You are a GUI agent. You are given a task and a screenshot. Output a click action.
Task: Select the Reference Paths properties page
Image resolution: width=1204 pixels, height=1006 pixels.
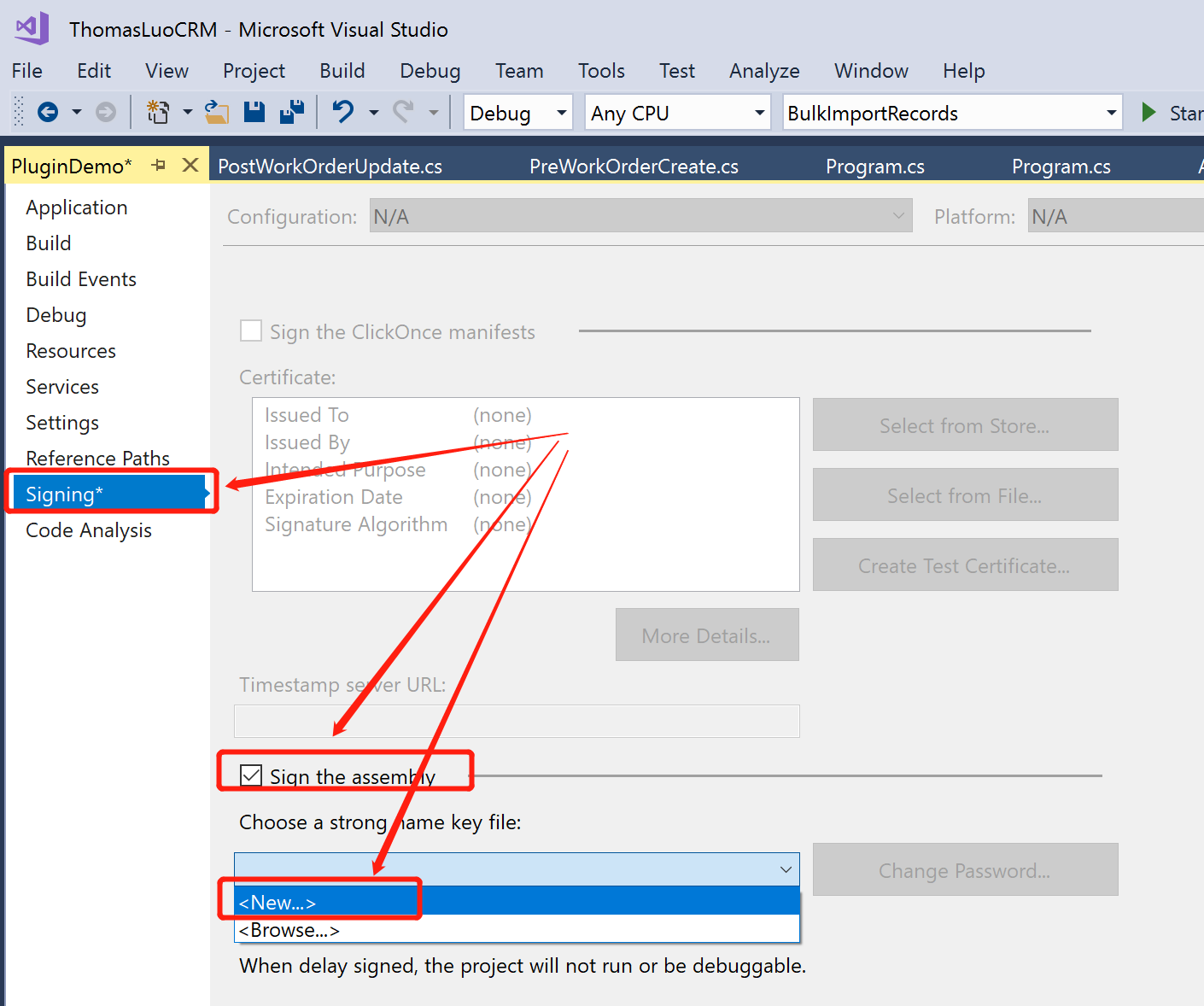pos(97,459)
